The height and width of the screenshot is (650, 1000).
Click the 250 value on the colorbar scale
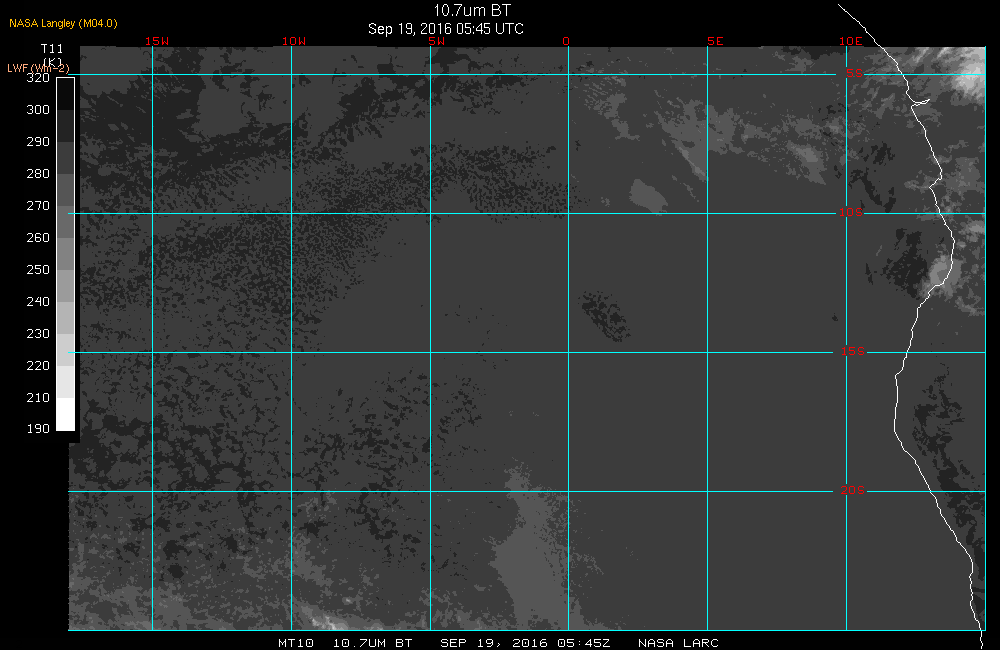pos(38,269)
